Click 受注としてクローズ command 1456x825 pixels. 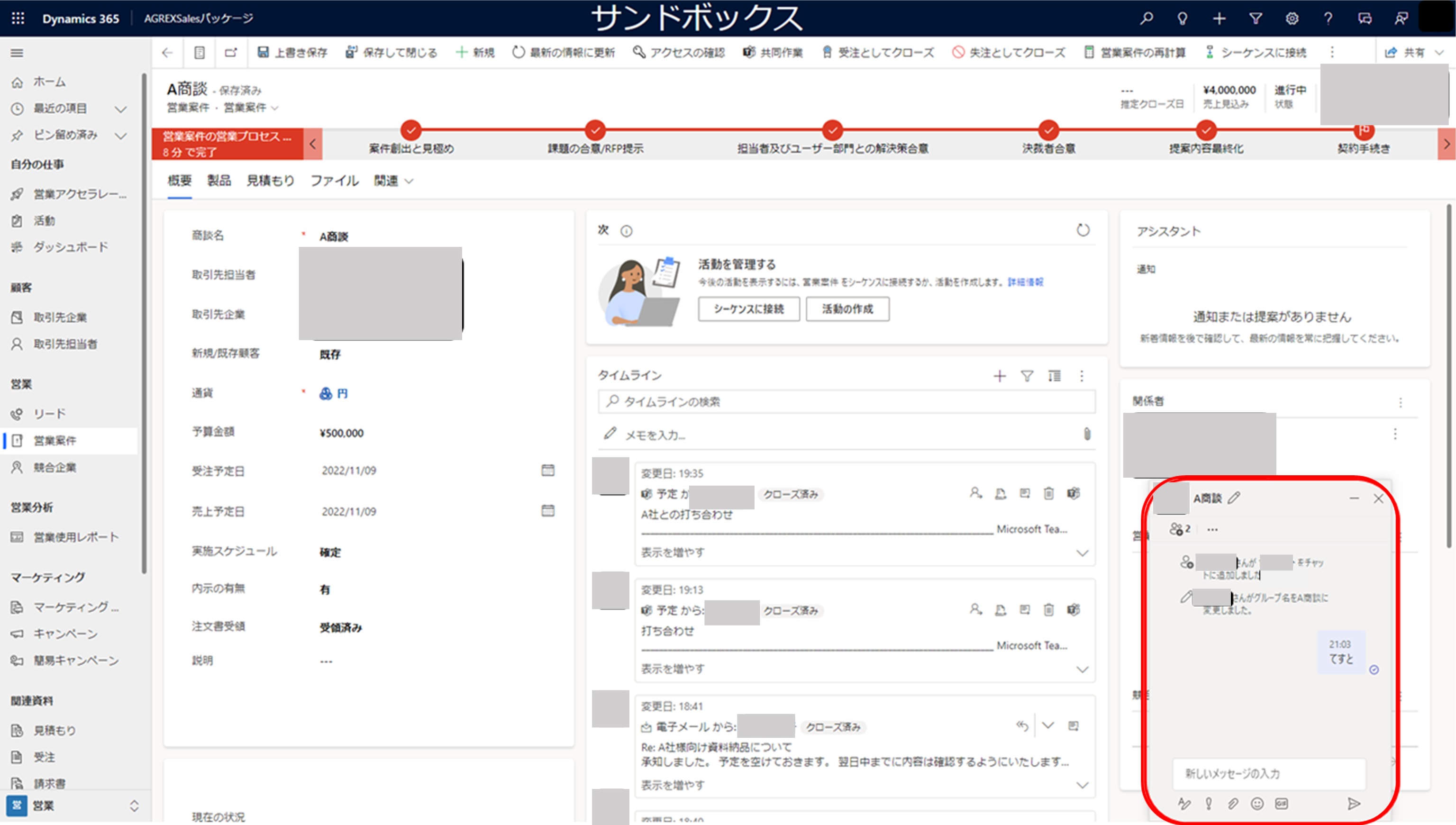point(877,53)
